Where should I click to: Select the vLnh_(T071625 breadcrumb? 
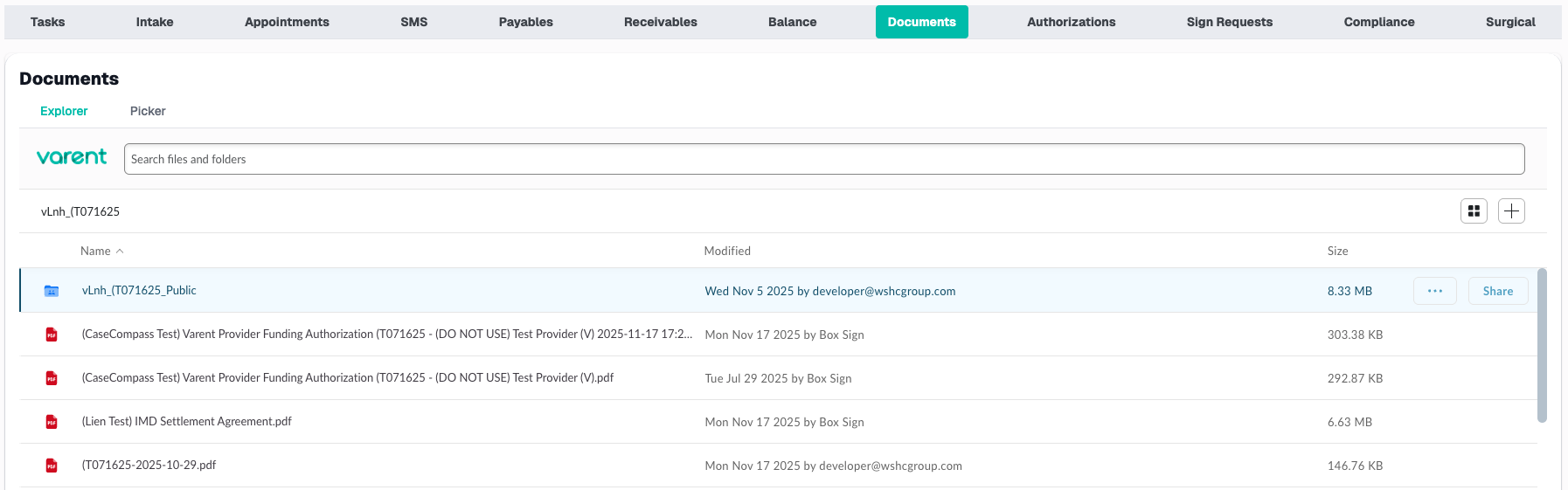[80, 211]
